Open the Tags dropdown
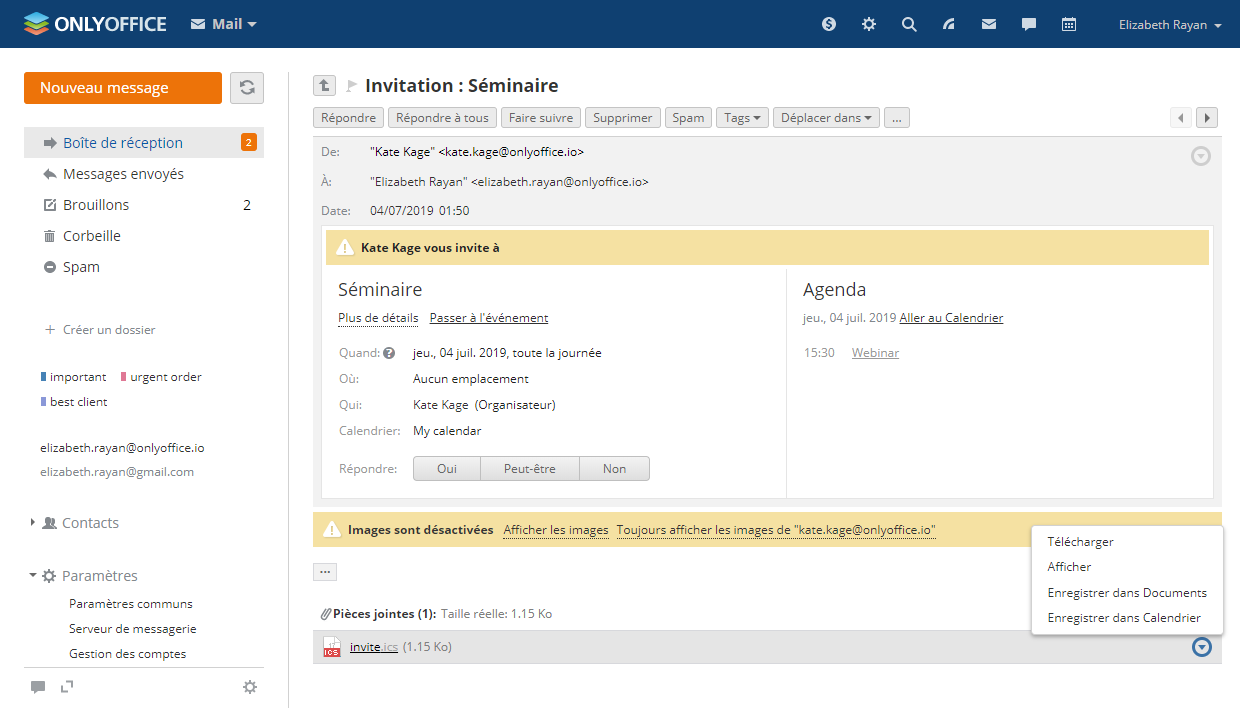Image resolution: width=1240 pixels, height=708 pixels. click(x=741, y=118)
